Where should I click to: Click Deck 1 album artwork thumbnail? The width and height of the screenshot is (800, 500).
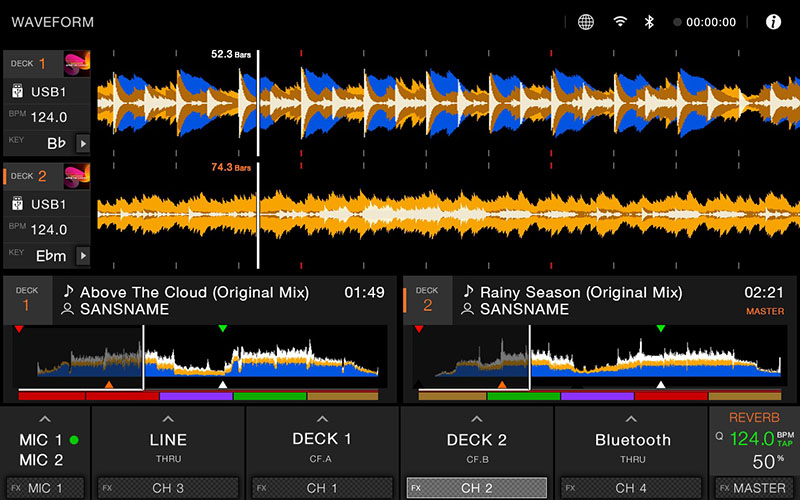pos(77,64)
